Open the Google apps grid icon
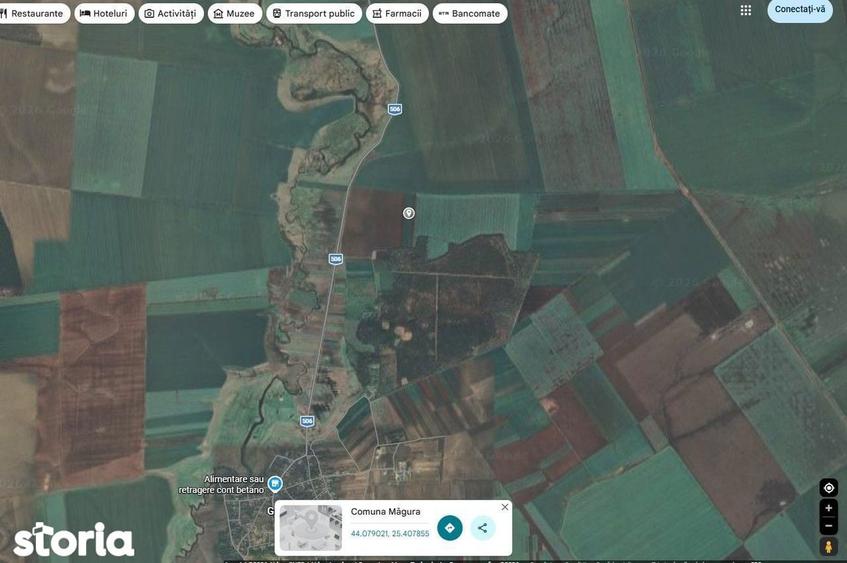Viewport: 847px width, 563px height. [746, 10]
